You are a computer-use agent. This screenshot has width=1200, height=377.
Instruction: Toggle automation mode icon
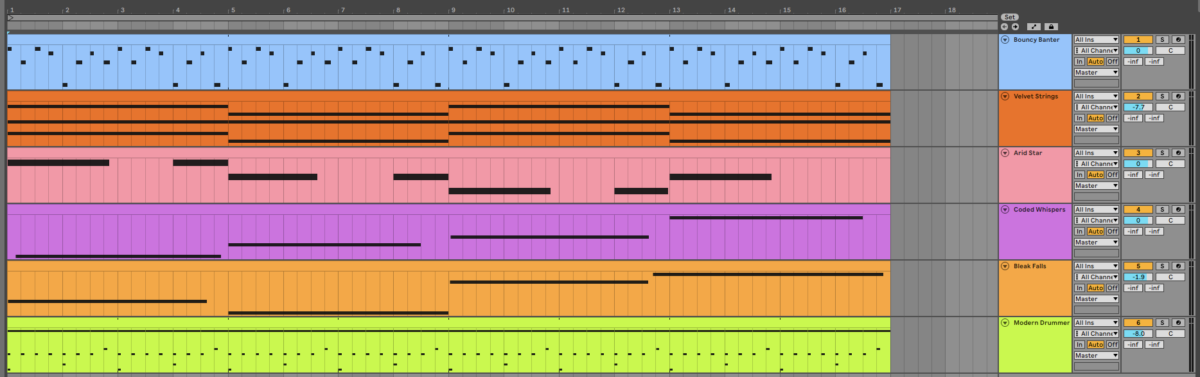(1034, 27)
